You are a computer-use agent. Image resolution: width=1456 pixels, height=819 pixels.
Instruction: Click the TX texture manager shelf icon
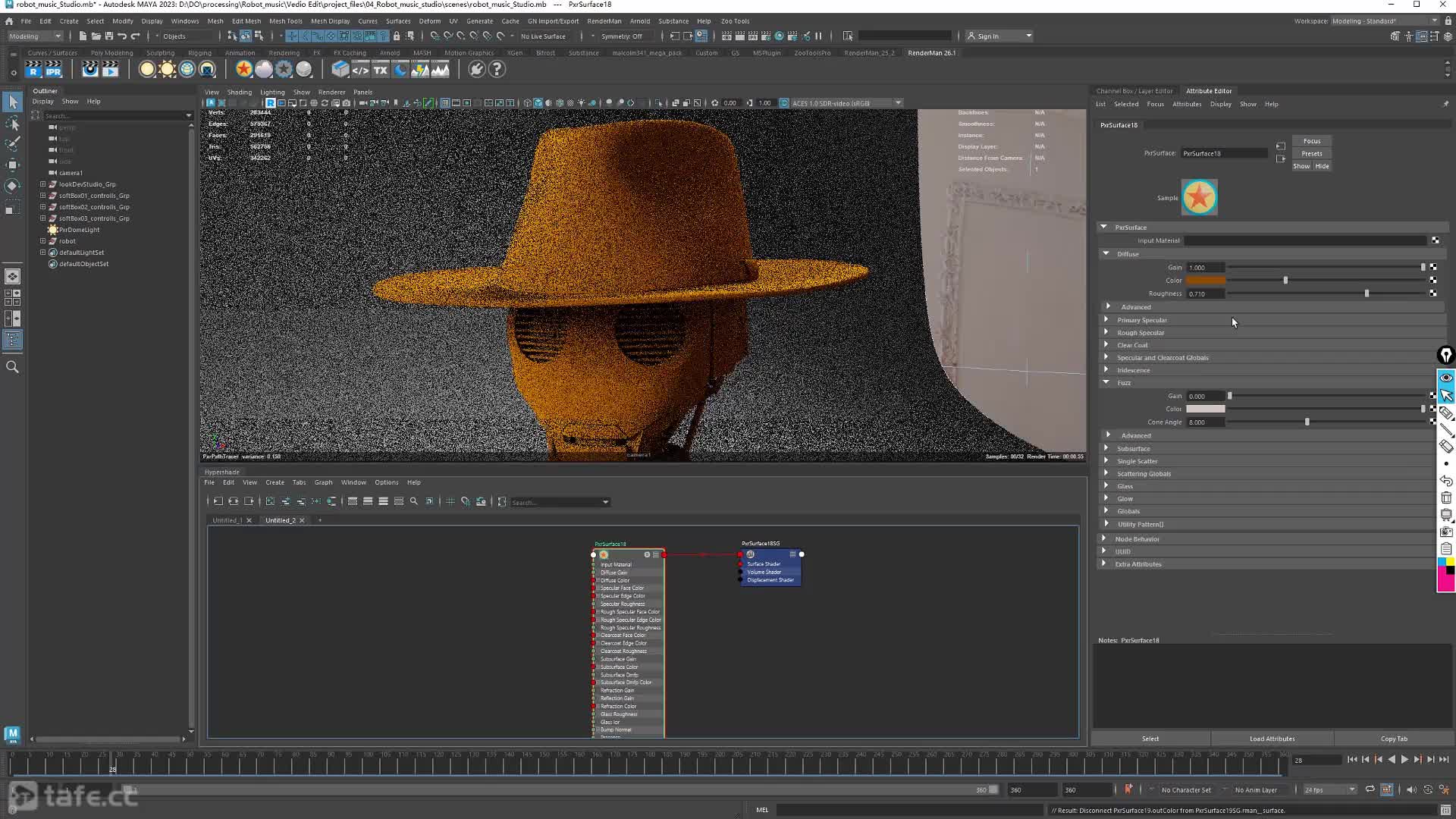(x=380, y=70)
